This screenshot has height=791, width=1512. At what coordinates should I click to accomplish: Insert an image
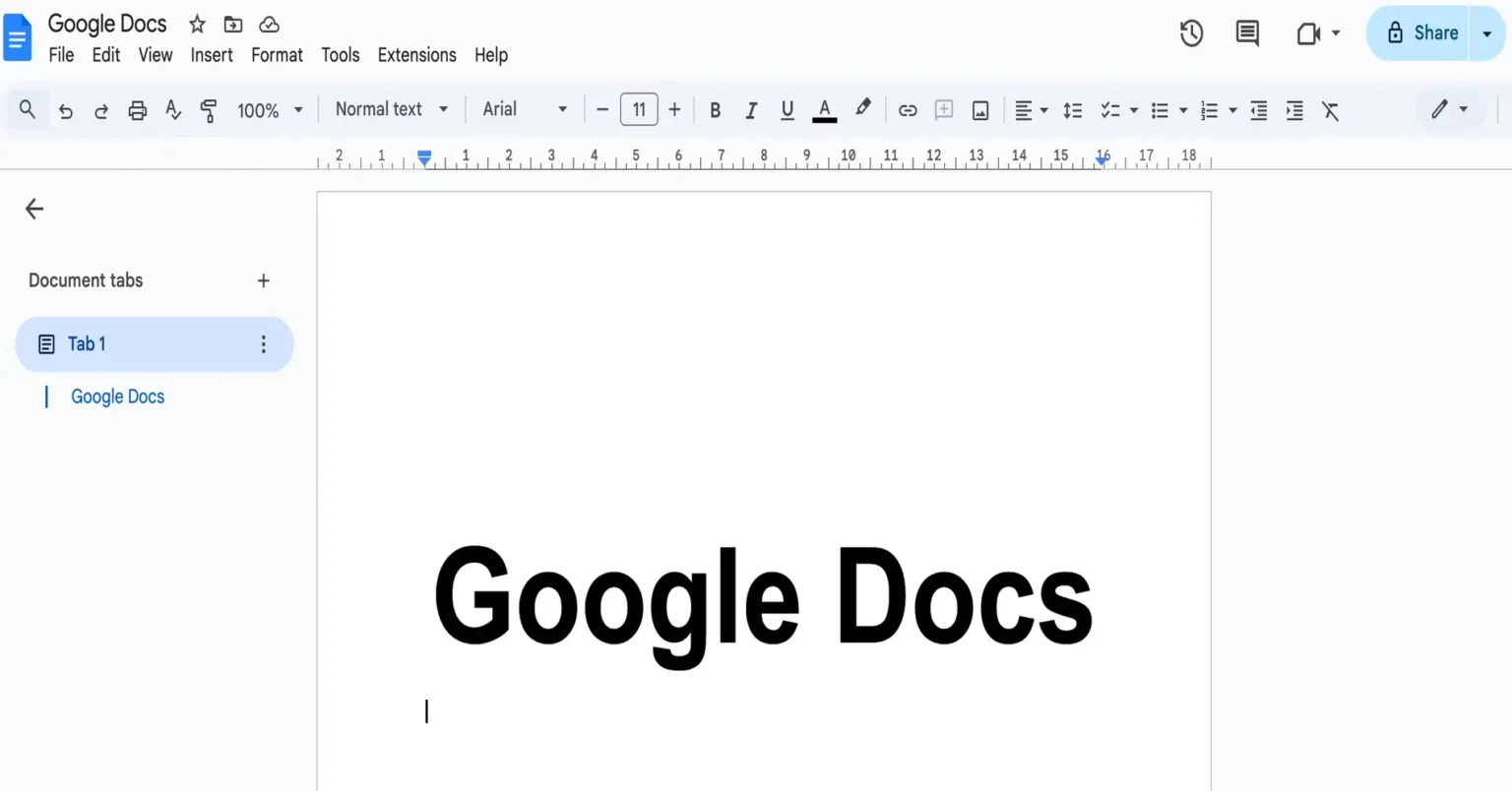[979, 110]
